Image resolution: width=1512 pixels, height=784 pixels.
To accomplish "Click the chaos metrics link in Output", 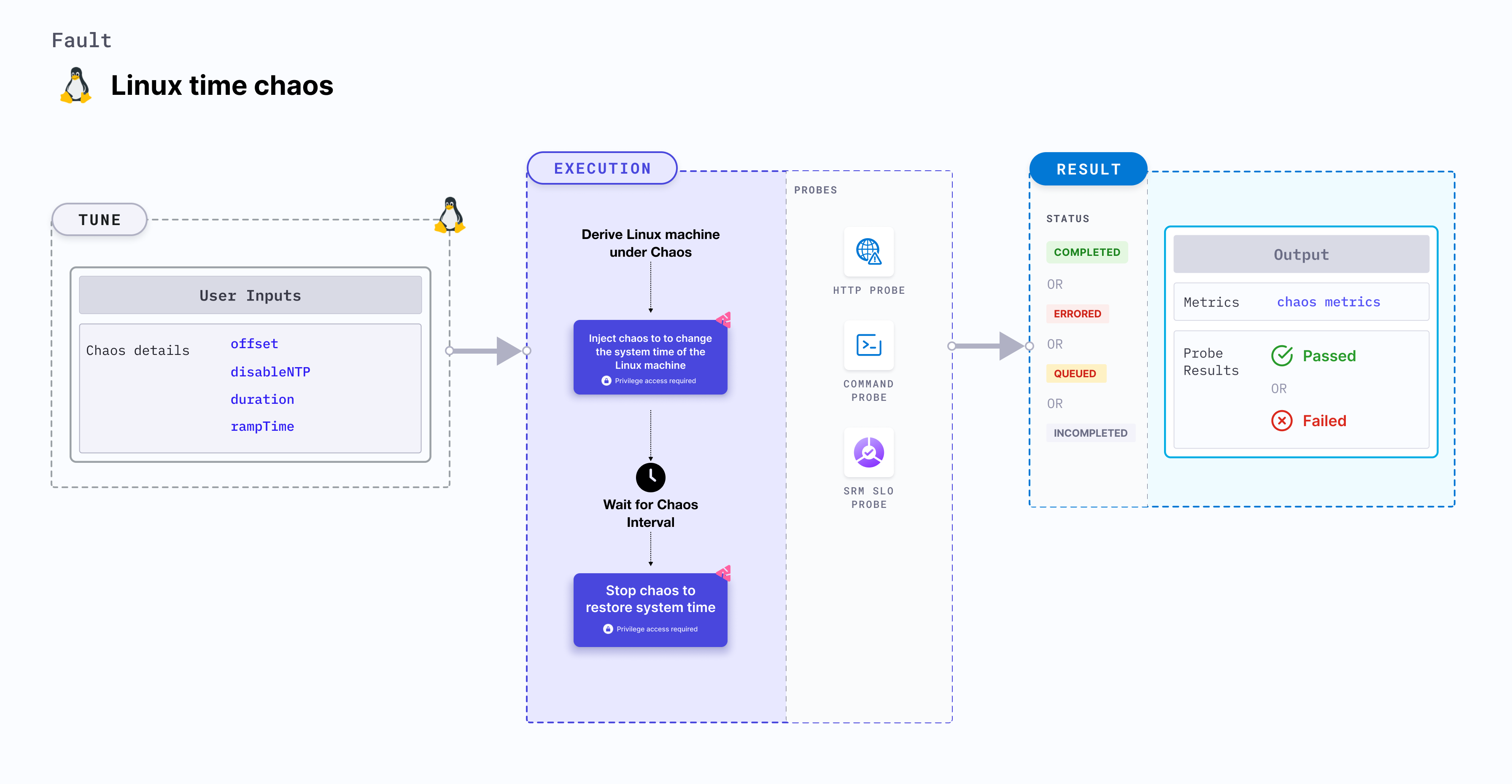I will (x=1330, y=302).
